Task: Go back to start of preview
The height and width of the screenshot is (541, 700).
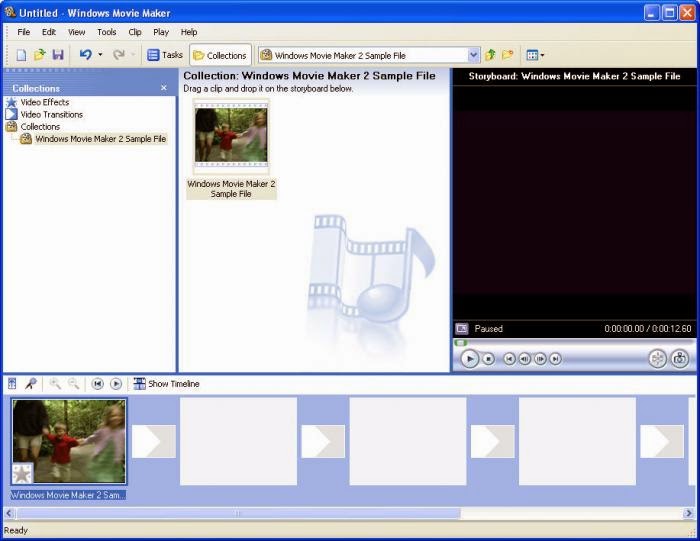Action: coord(509,359)
